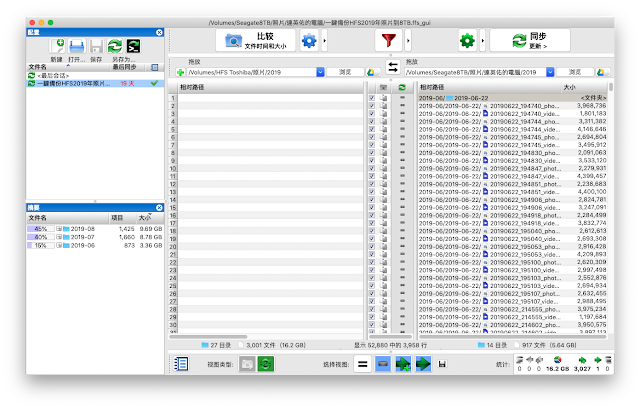Image resolution: width=640 pixels, height=409 pixels.
Task: Expand the 2019-06 folder in summary
Action: pyautogui.click(x=59, y=245)
